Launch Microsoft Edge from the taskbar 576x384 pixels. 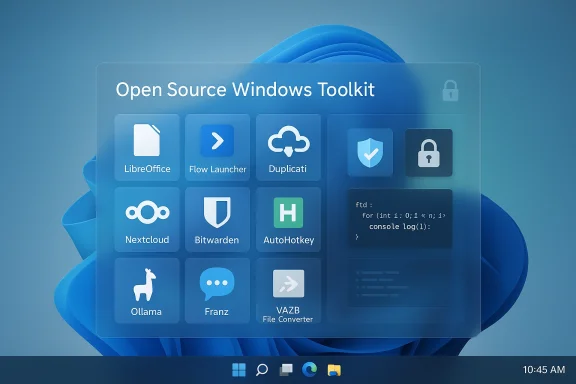click(x=309, y=370)
